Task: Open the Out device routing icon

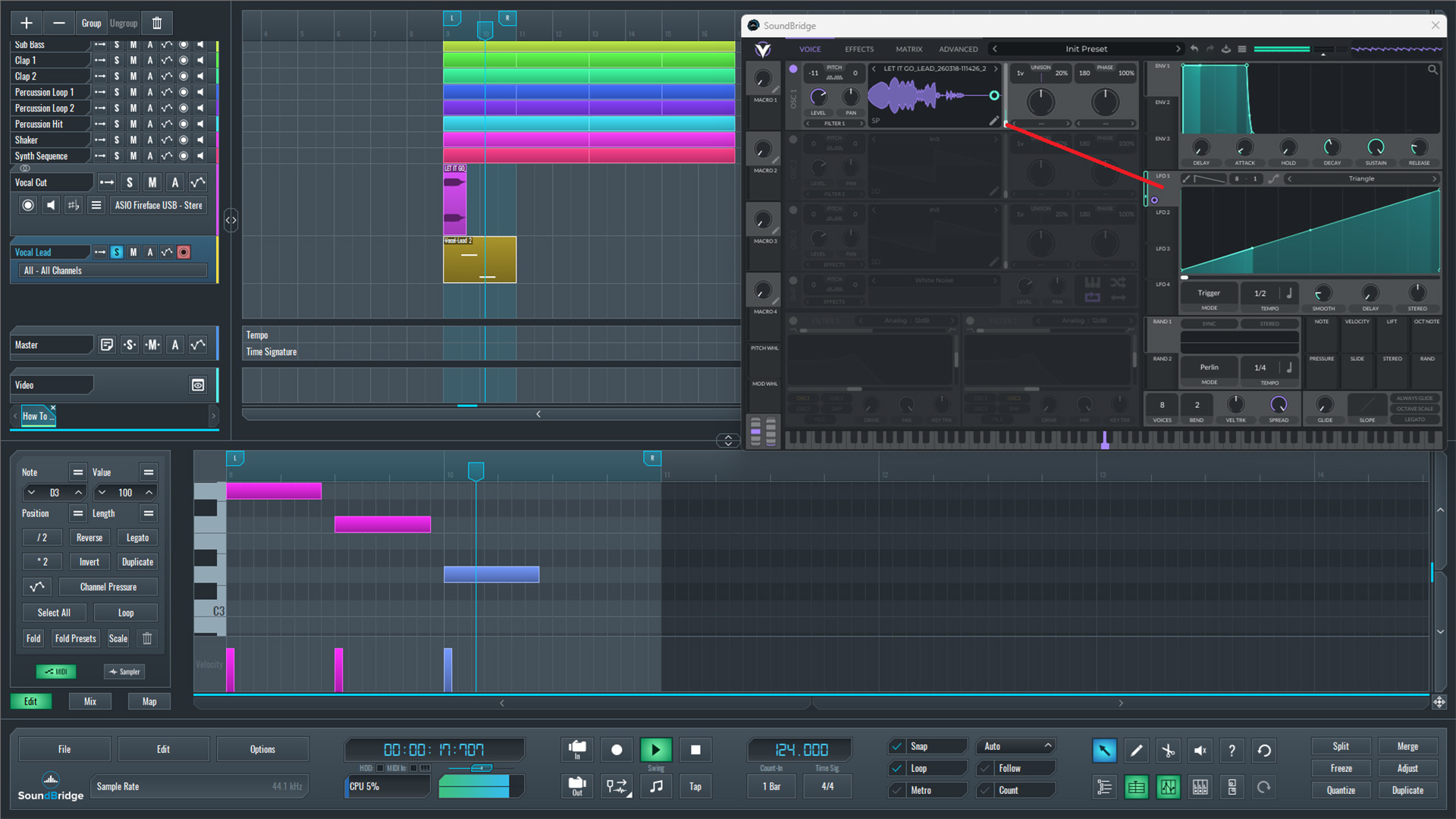Action: (x=577, y=786)
